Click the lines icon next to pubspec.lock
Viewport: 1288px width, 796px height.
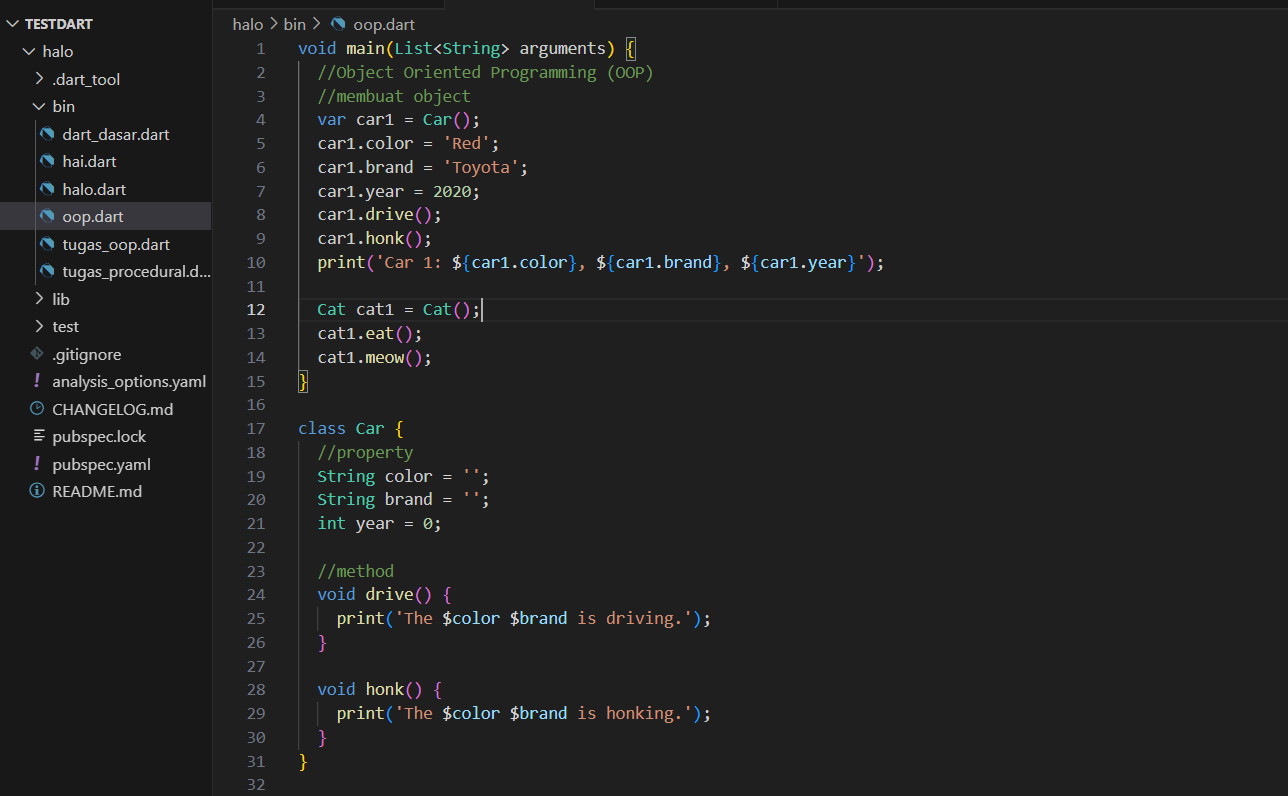tap(37, 436)
